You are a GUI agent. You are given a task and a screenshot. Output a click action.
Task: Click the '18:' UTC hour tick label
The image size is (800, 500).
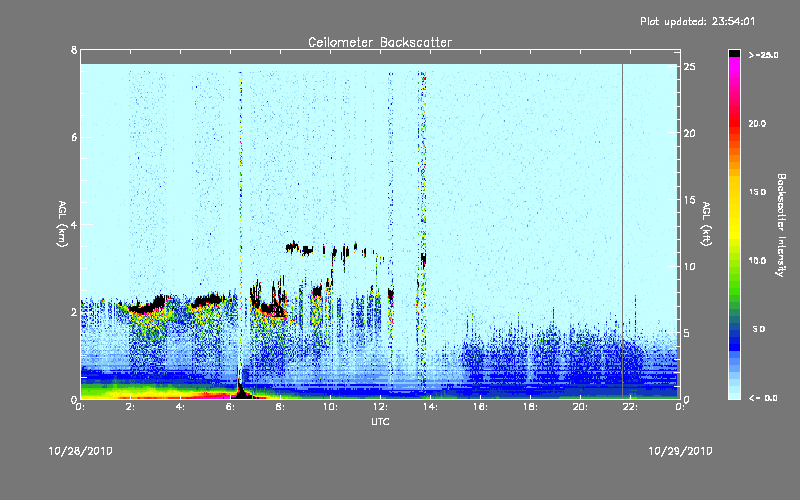tap(530, 407)
